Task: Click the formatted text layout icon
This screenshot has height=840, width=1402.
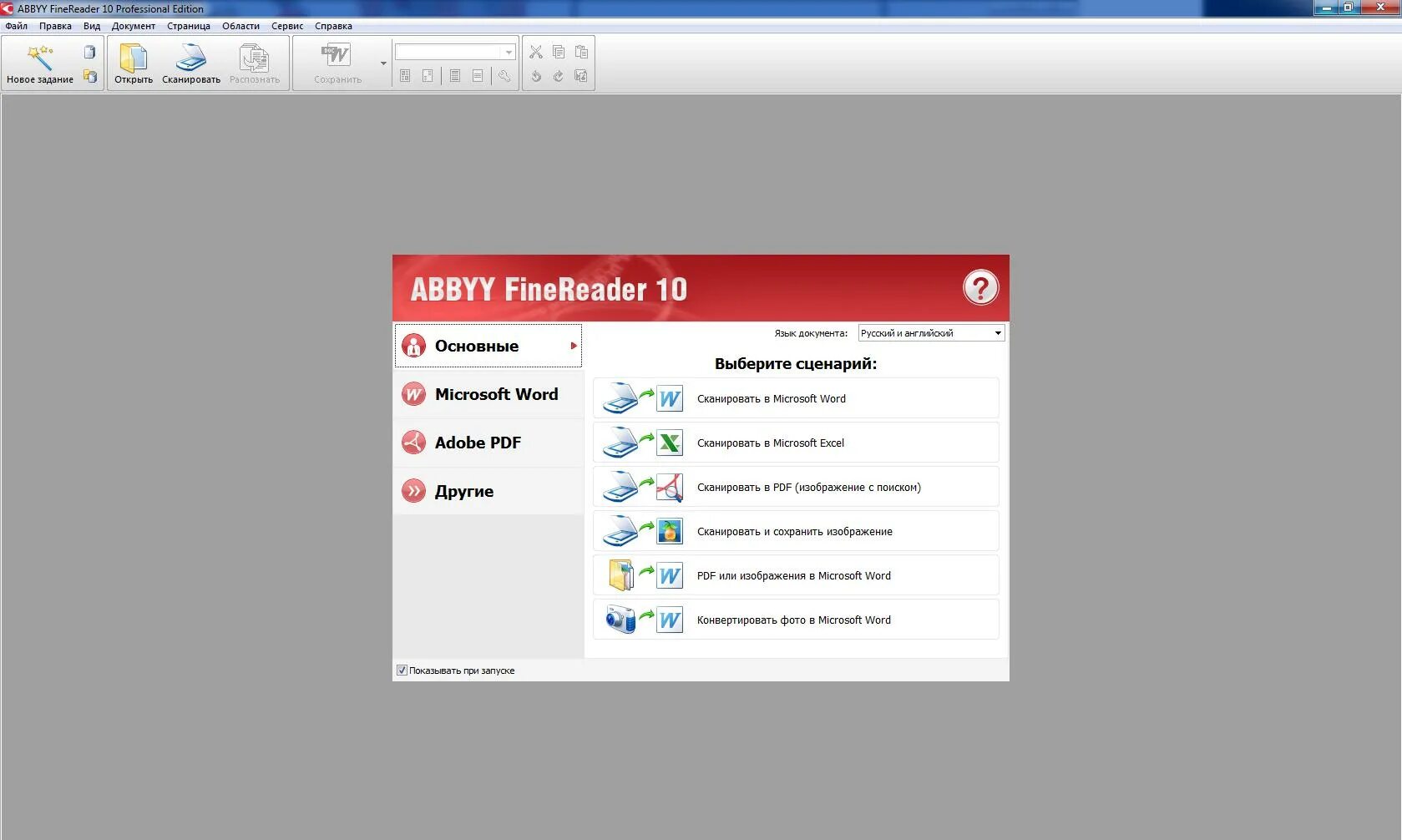Action: (455, 76)
